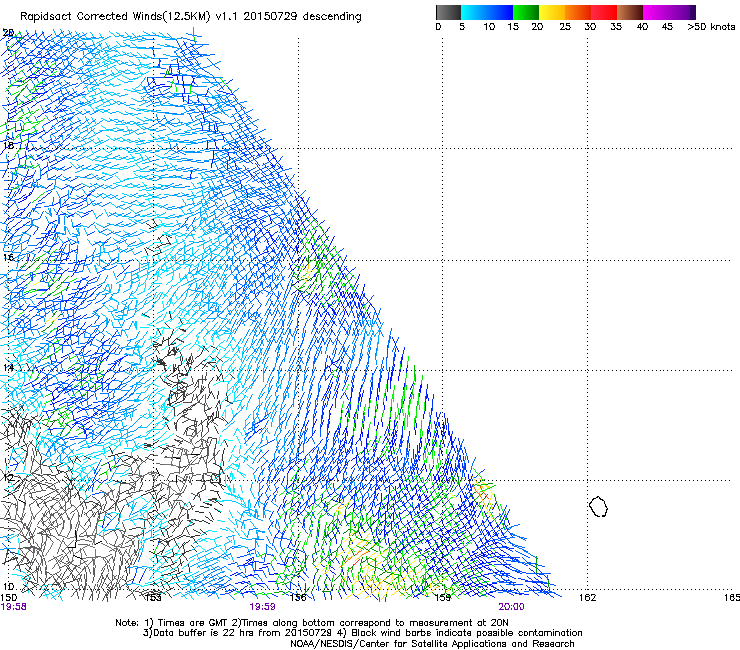Screen dimensions: 740x650
Task: Click the brown 35-40 knots color segment
Action: [630, 12]
